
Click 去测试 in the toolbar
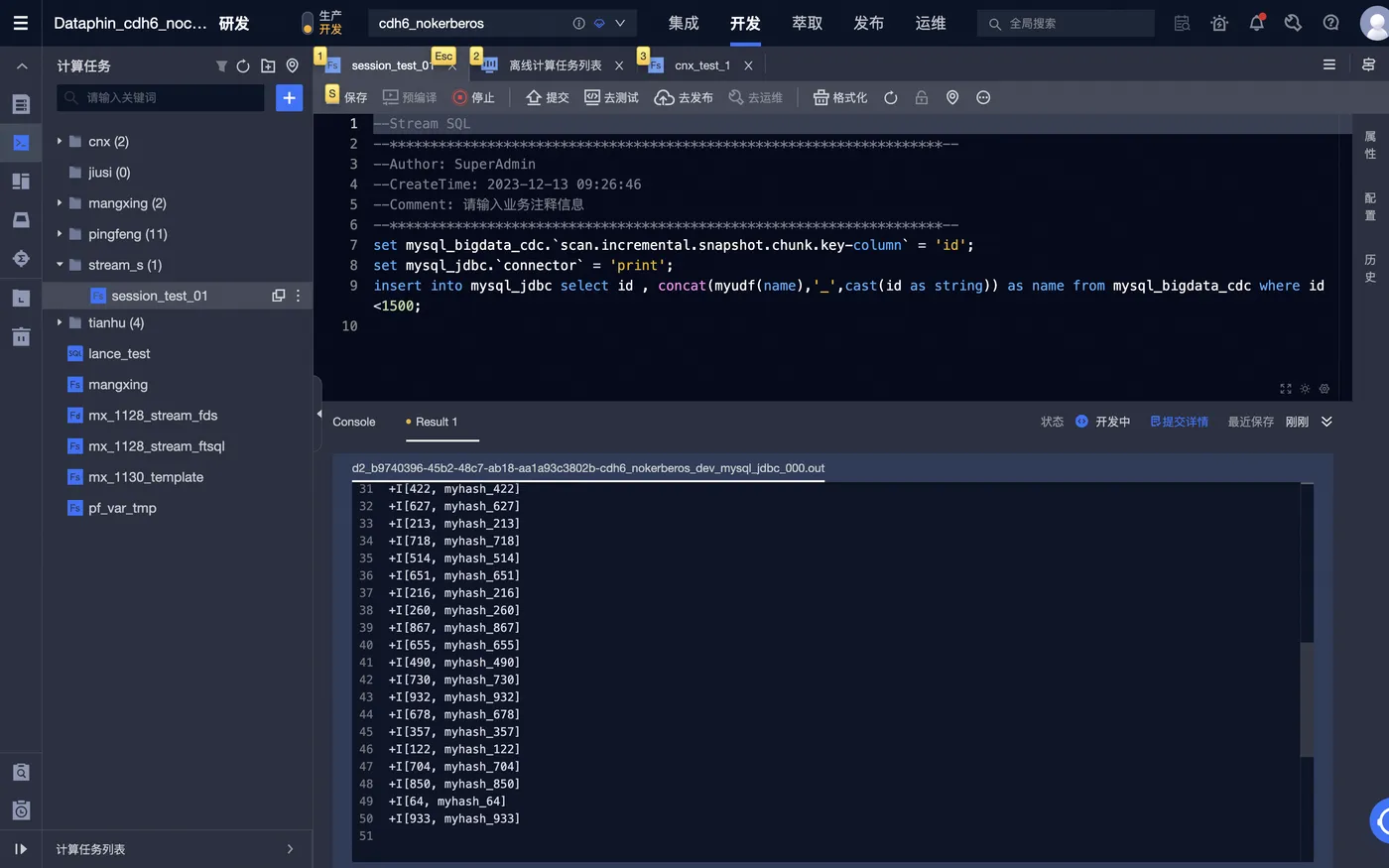pos(612,97)
